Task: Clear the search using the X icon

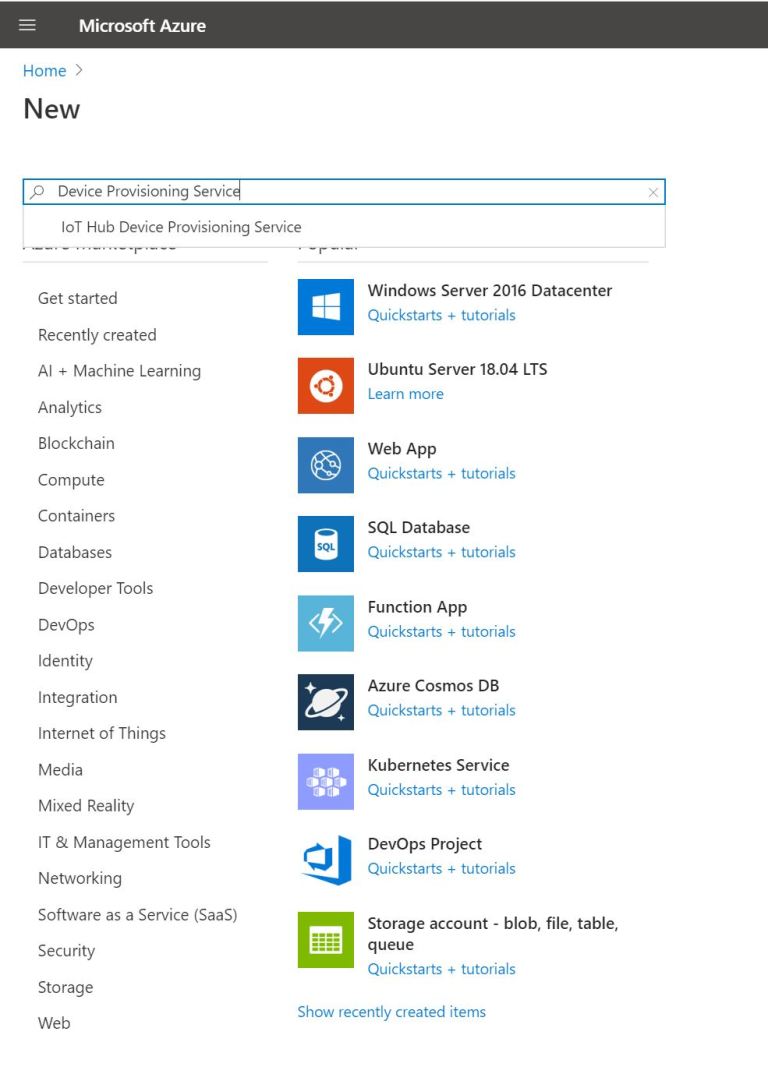Action: point(653,191)
